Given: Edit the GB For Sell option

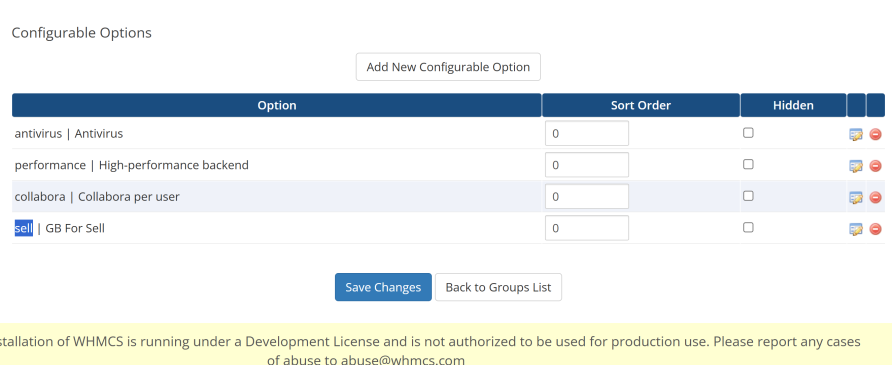Looking at the screenshot, I should 856,229.
